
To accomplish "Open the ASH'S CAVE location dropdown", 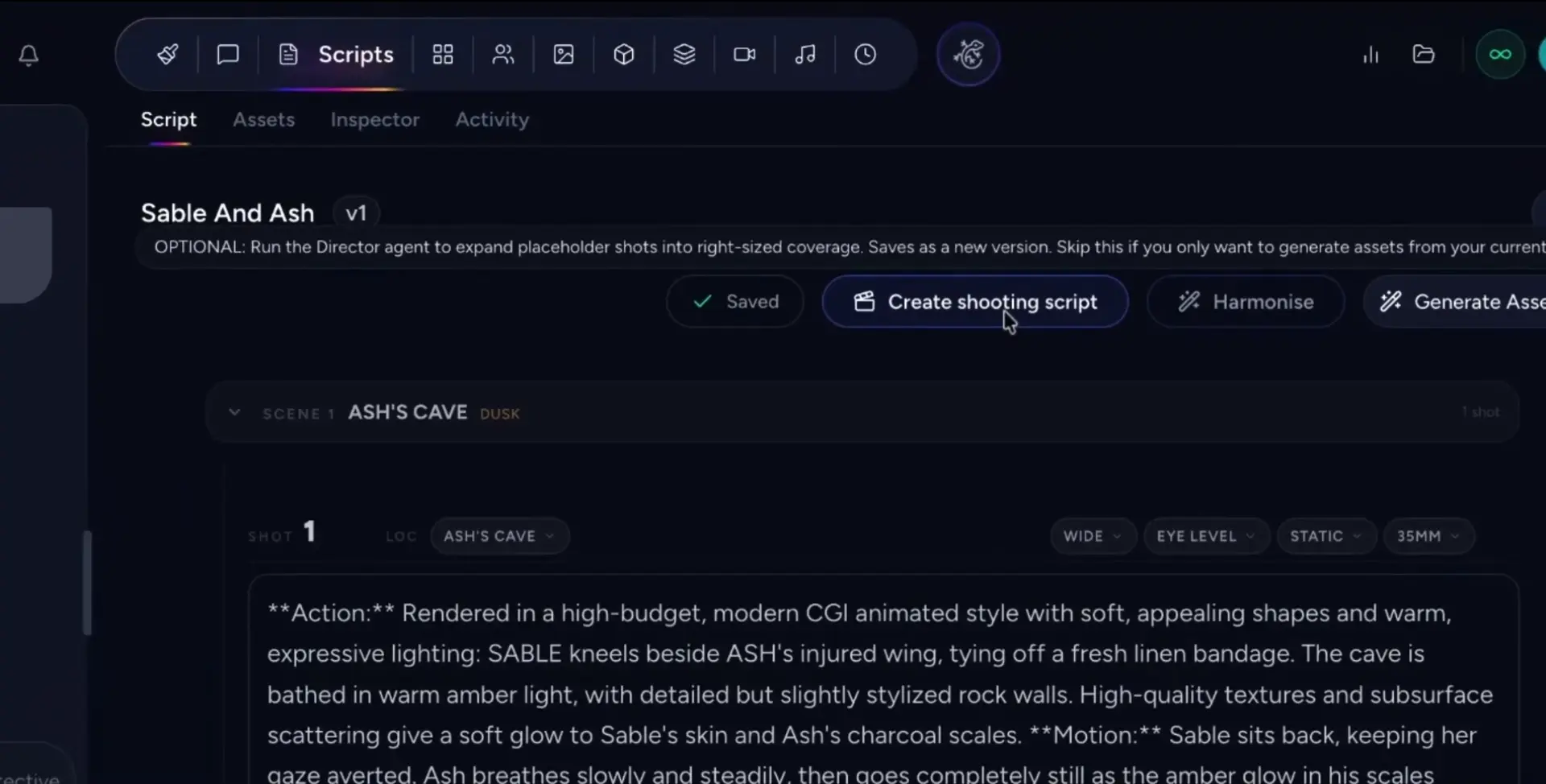I will [x=499, y=536].
